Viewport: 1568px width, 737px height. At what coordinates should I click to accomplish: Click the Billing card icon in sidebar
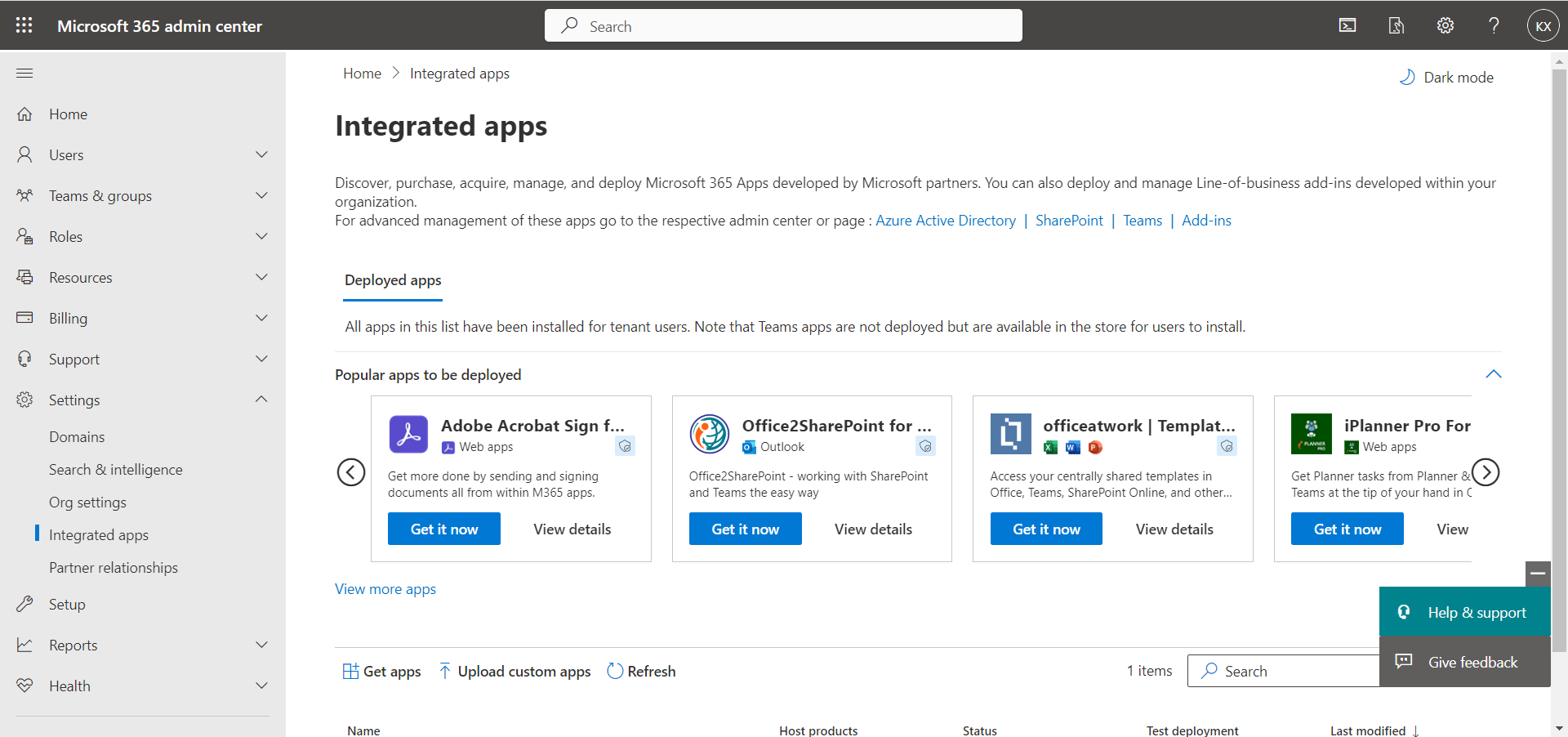tap(25, 318)
